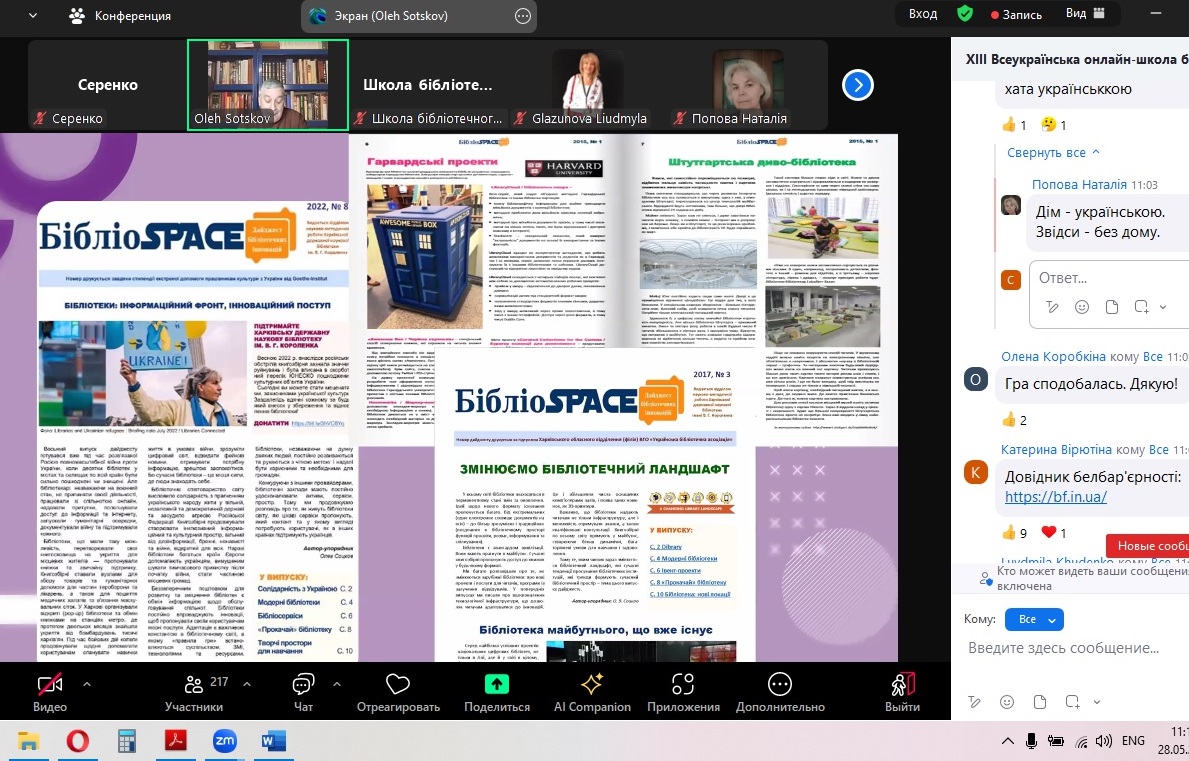Click the green Share screen button

point(497,685)
